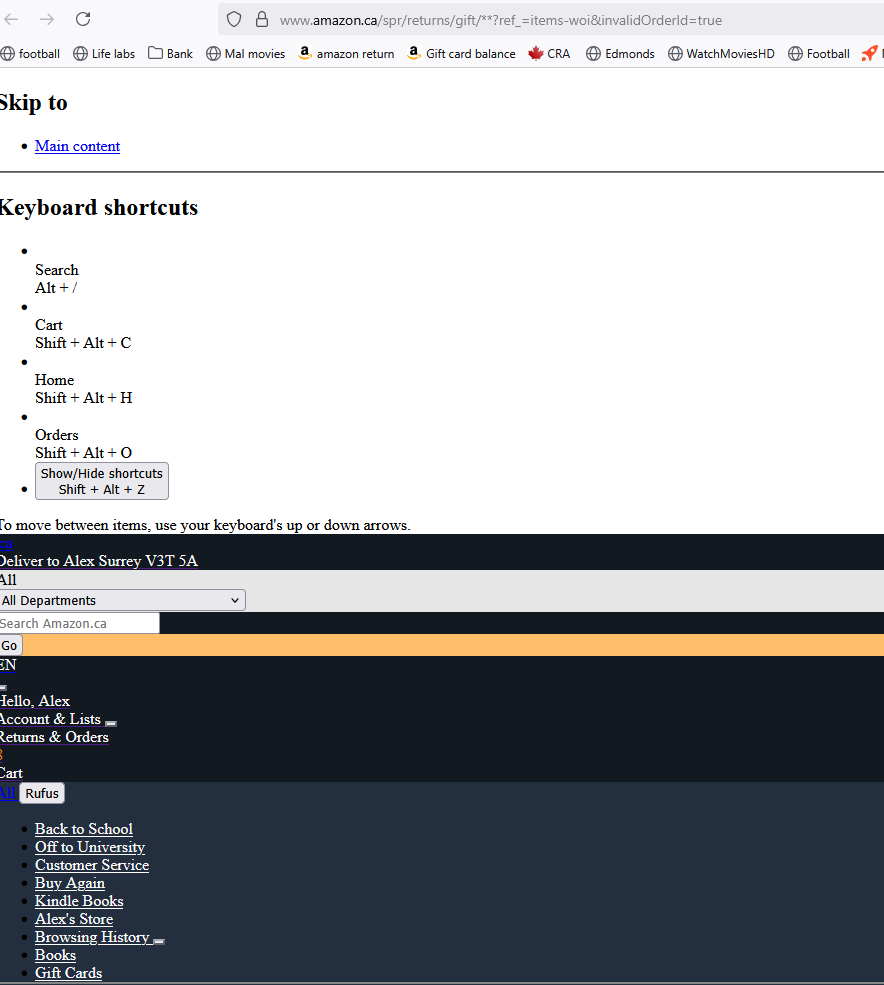Viewport: 884px width, 985px height.
Task: Click the Search shortcut label
Action: tap(57, 270)
